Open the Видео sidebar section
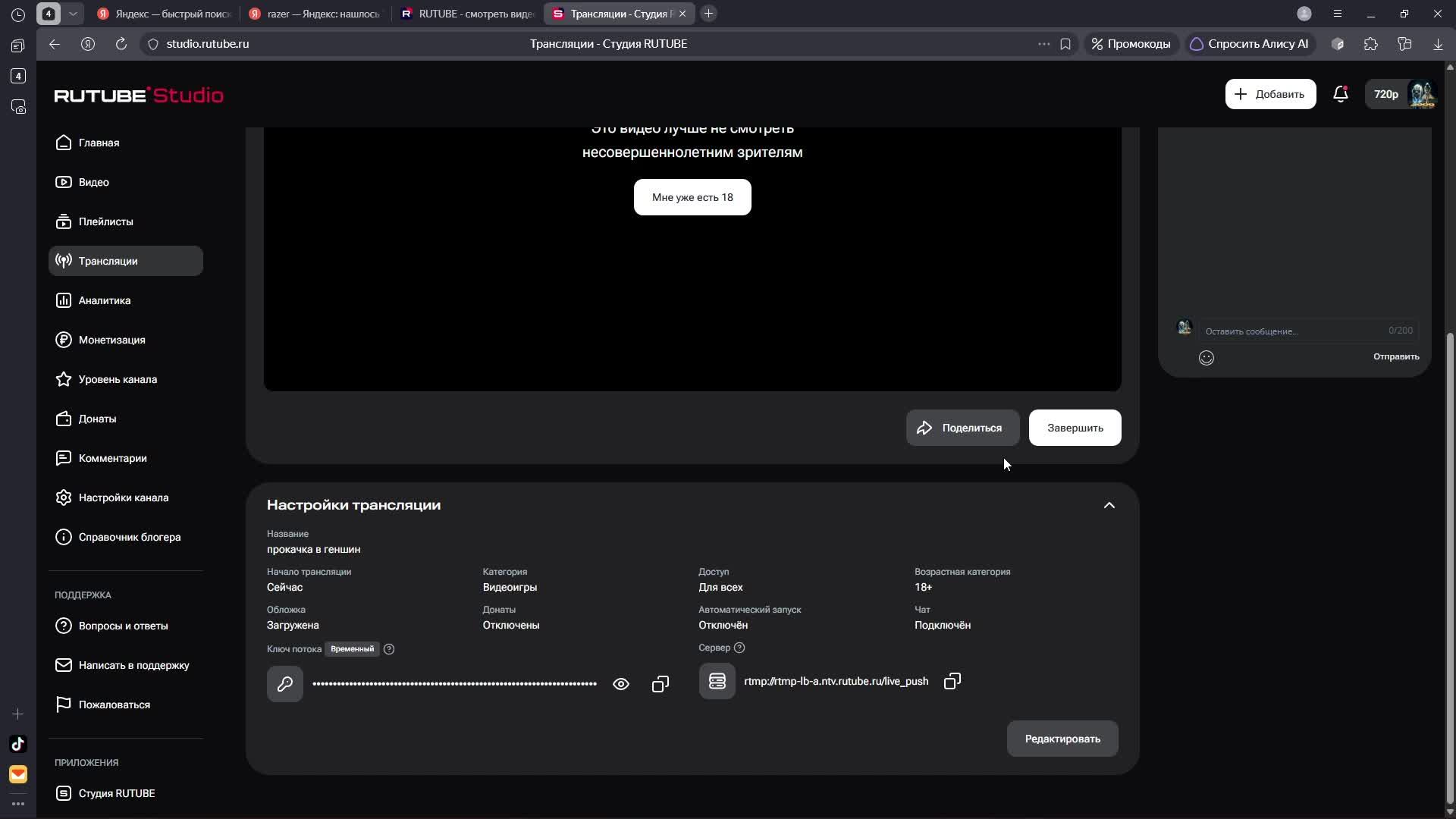The image size is (1456, 819). click(x=126, y=182)
